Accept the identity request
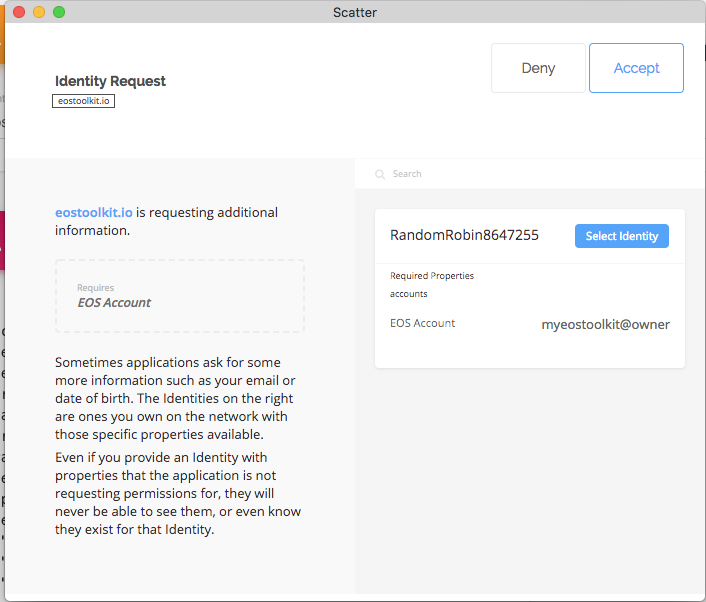 coord(636,68)
